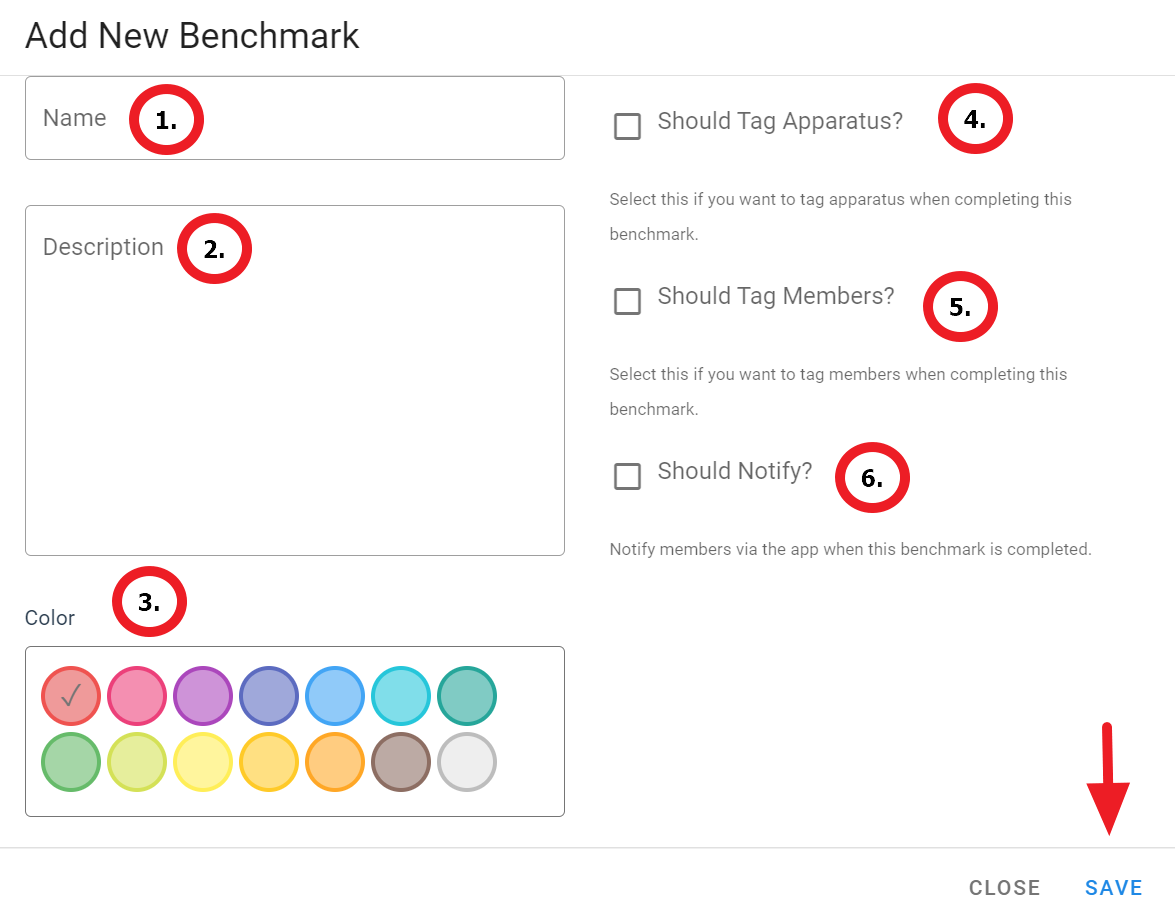
Task: Toggle the Should Notify checkbox
Action: point(627,477)
